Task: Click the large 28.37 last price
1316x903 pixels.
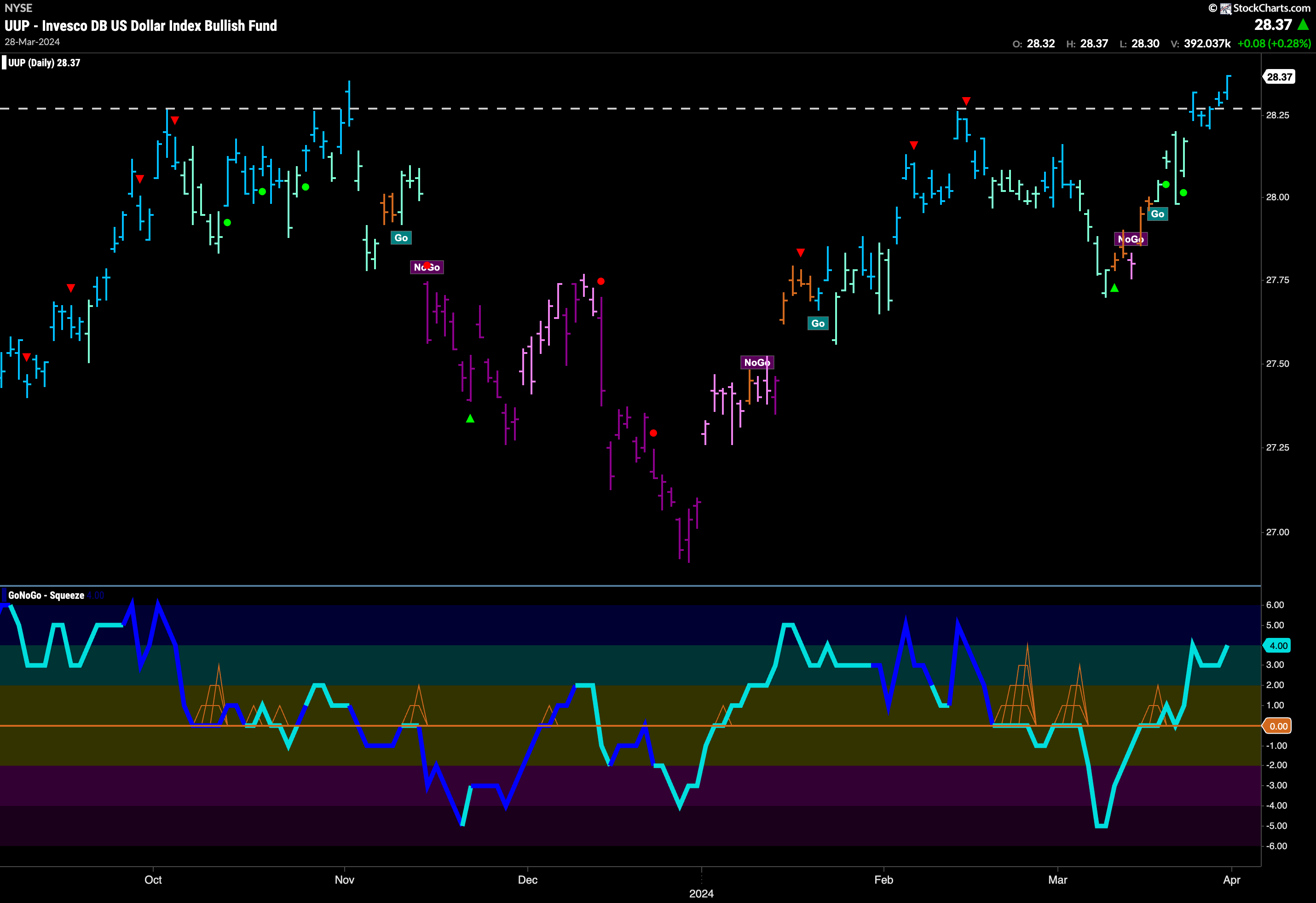Action: (1272, 24)
